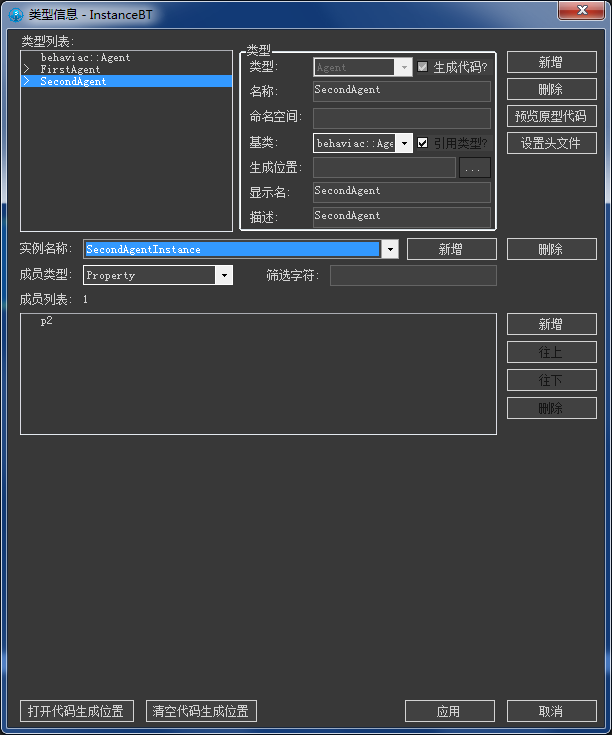612x735 pixels.
Task: Click 设置头文件 button
Action: point(551,143)
